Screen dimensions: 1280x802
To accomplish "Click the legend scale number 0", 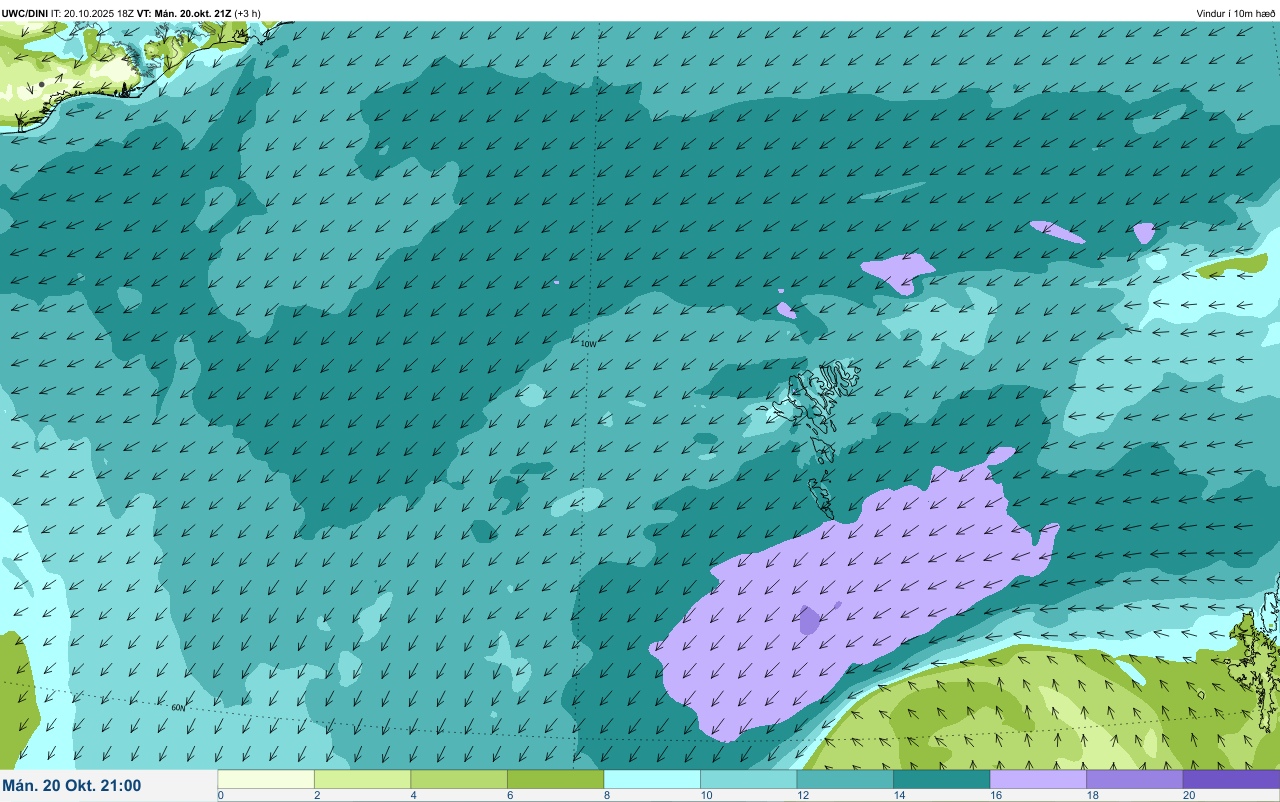I will (220, 795).
